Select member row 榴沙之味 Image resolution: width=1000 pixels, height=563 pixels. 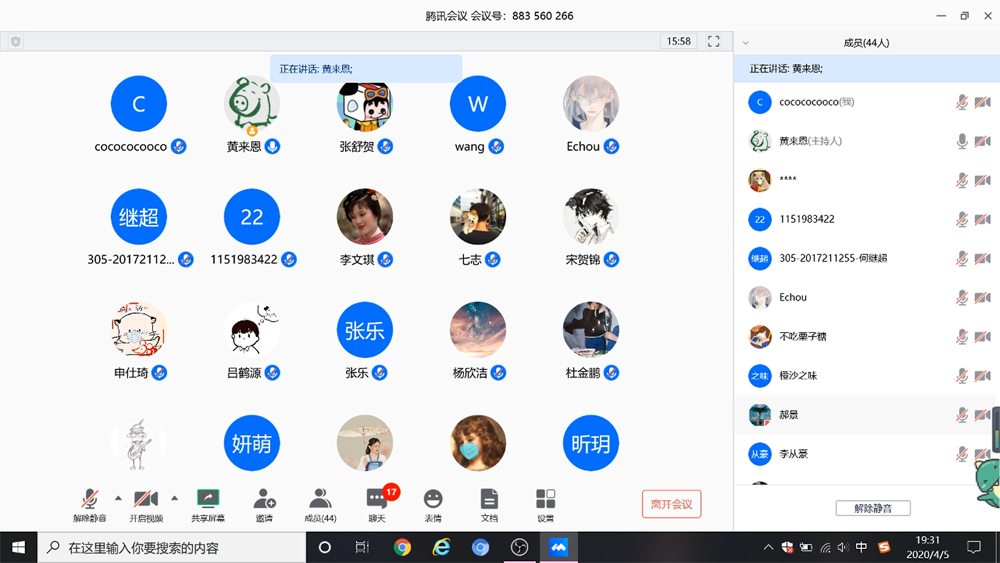(x=867, y=376)
